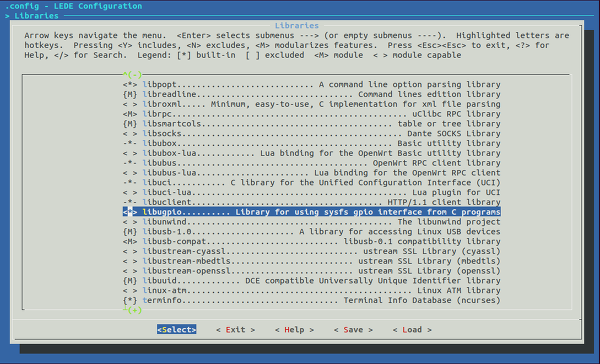Select the libubus RPC client row
Viewport: 600px width, 364px height.
(321, 163)
